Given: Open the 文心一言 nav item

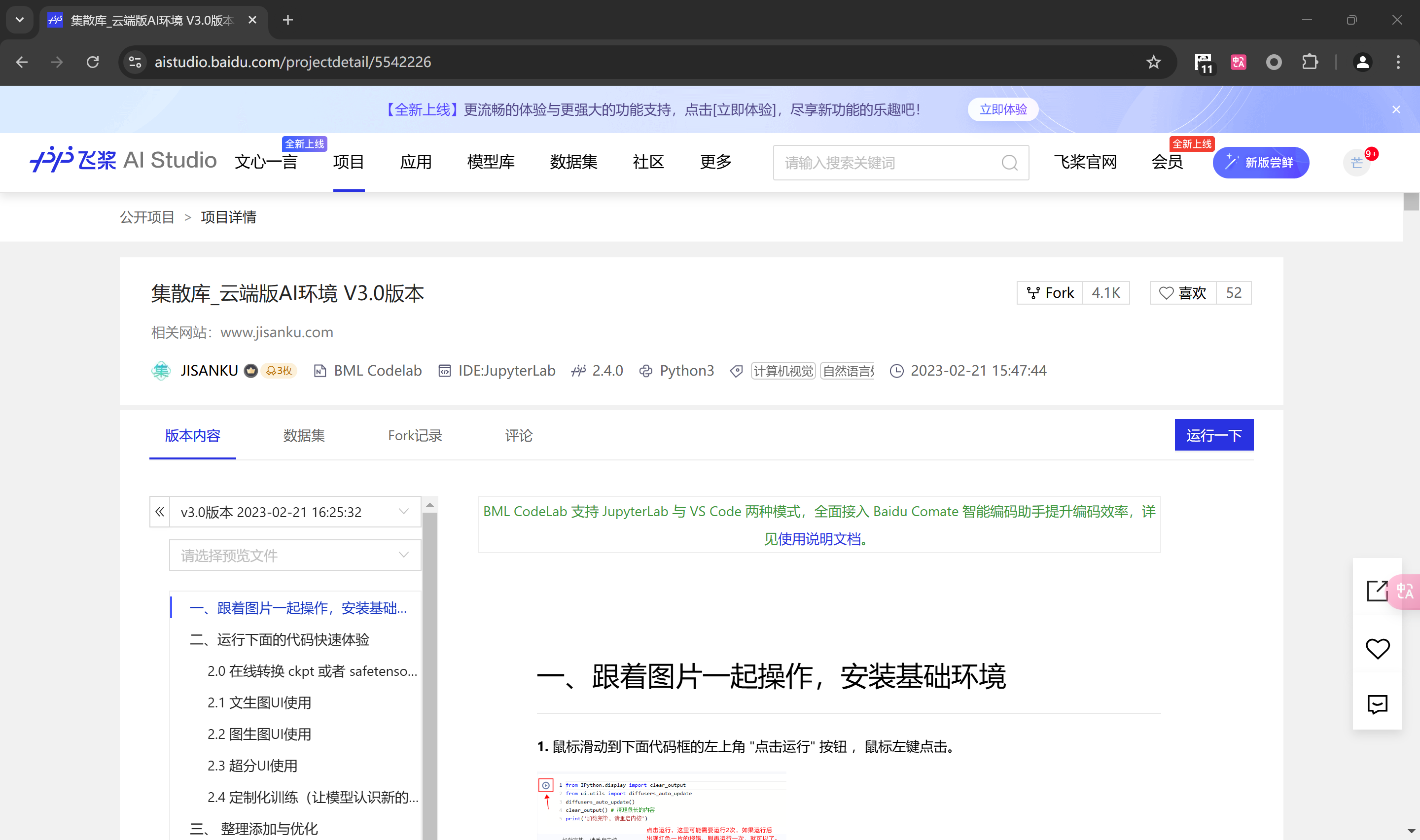Looking at the screenshot, I should click(266, 162).
